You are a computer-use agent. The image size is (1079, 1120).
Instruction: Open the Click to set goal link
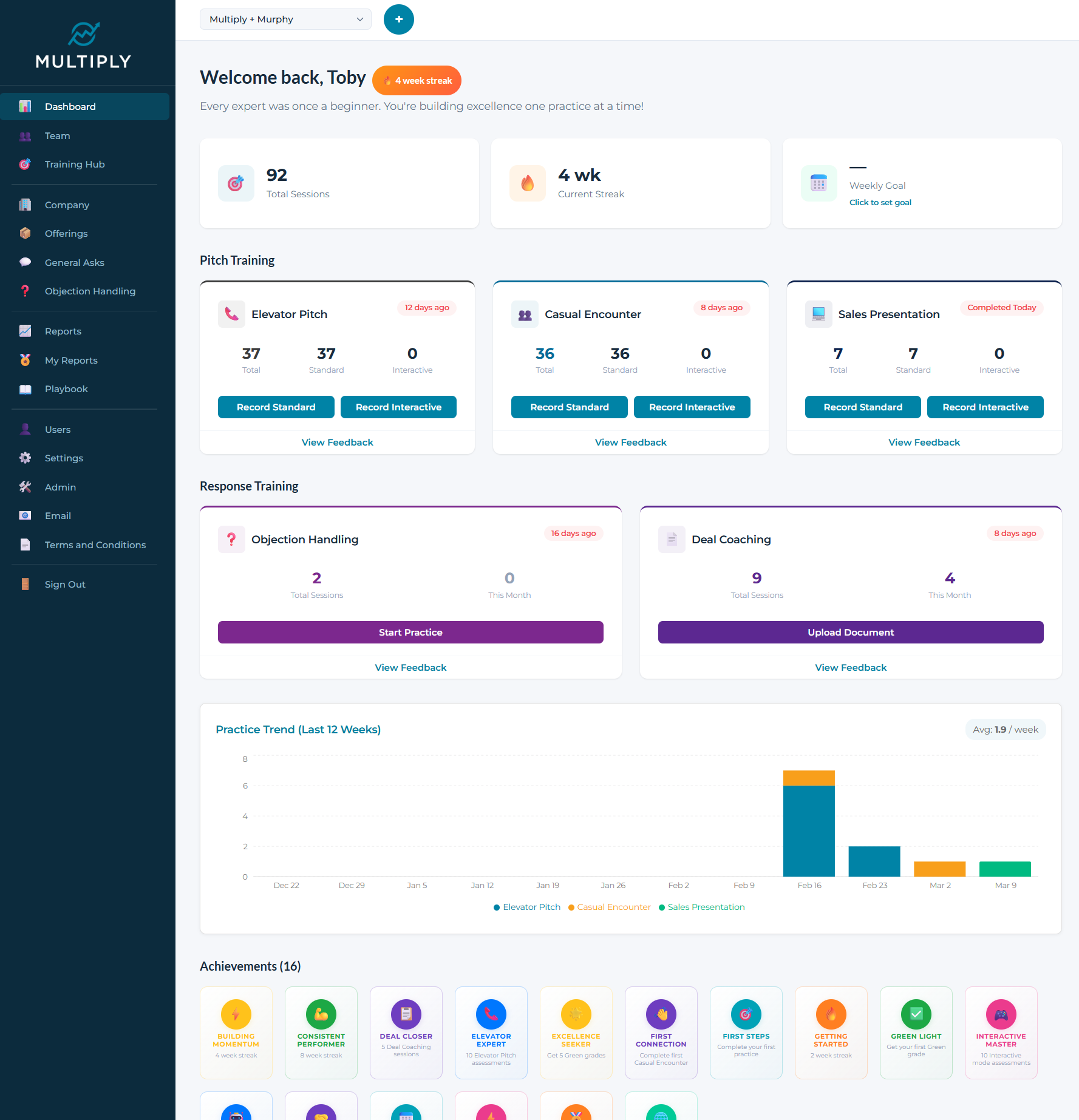tap(880, 202)
